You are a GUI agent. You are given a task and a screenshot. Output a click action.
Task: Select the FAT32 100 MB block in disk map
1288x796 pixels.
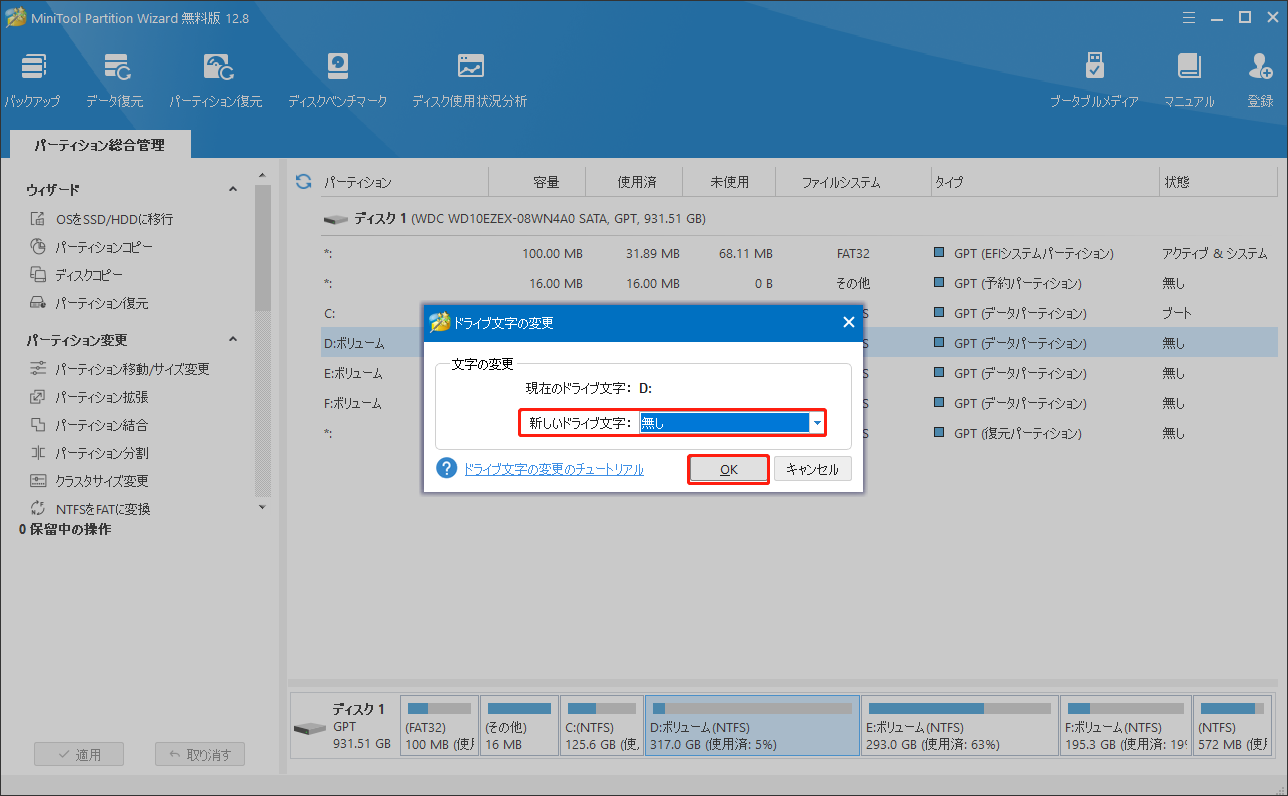pyautogui.click(x=439, y=726)
